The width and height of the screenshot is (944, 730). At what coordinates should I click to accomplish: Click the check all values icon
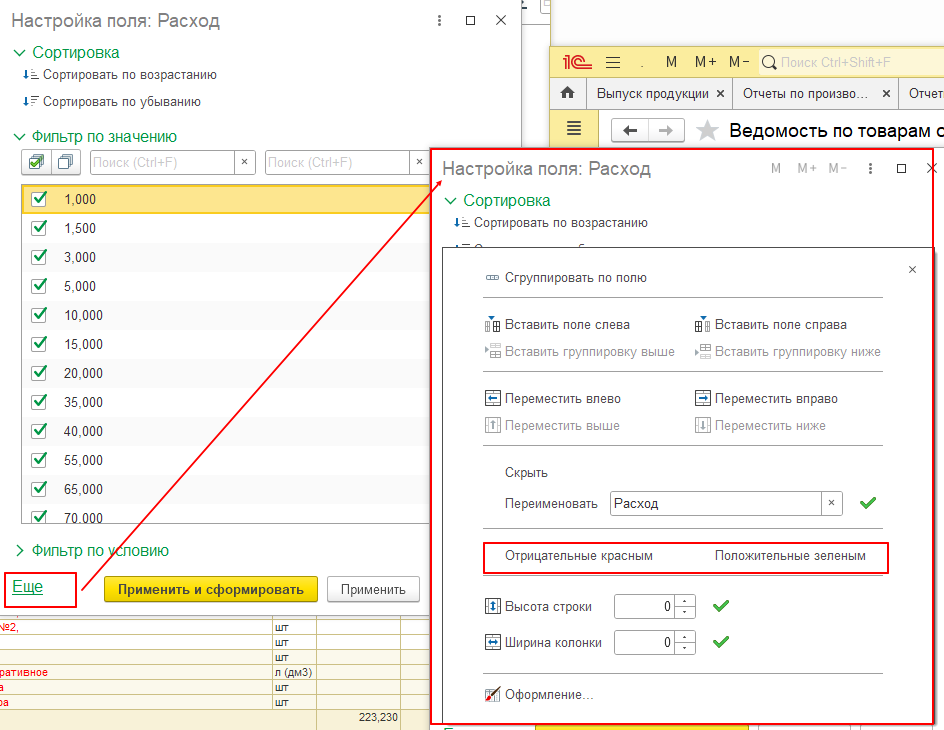click(37, 162)
